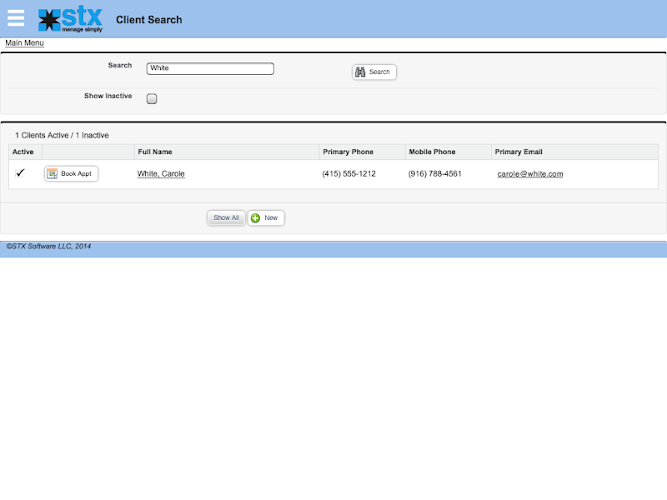Click the Client Search page title
667x500 pixels.
pos(149,20)
